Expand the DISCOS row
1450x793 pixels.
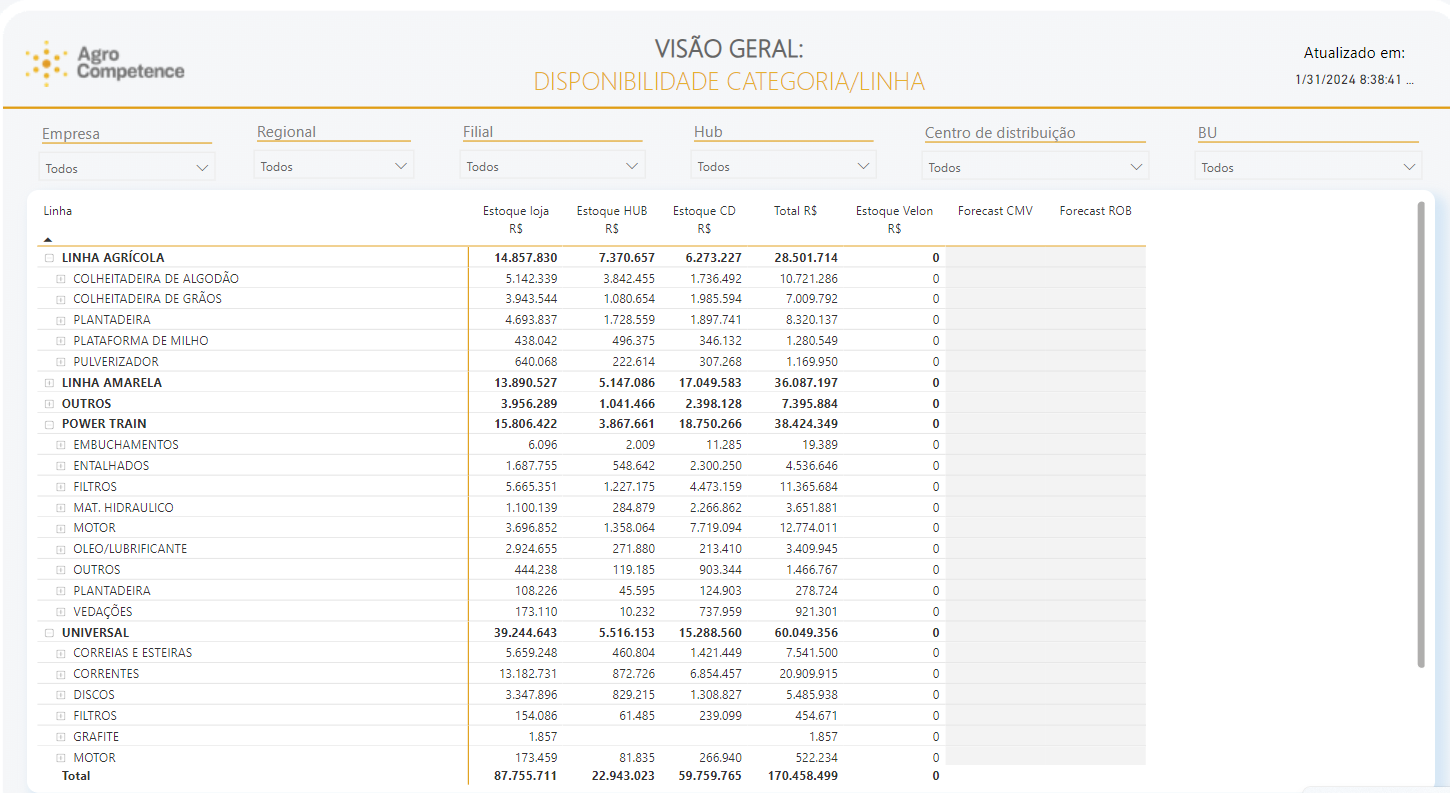coord(61,695)
